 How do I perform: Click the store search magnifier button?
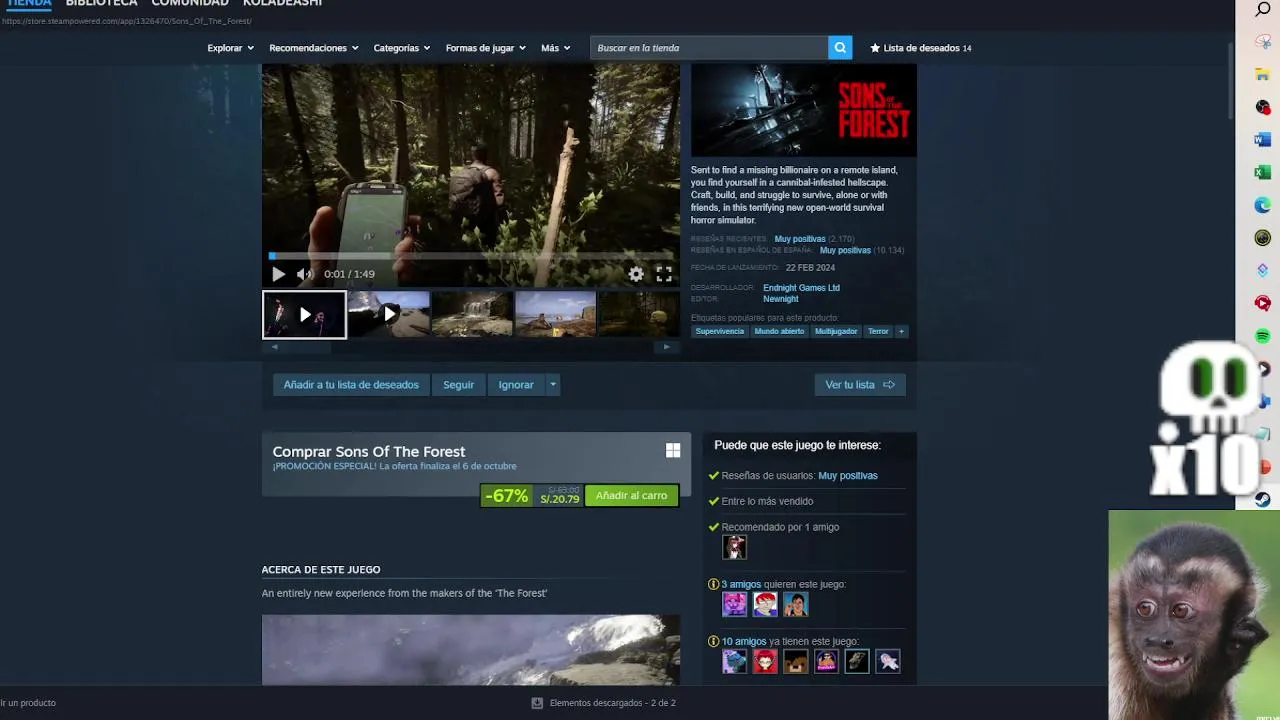click(840, 47)
